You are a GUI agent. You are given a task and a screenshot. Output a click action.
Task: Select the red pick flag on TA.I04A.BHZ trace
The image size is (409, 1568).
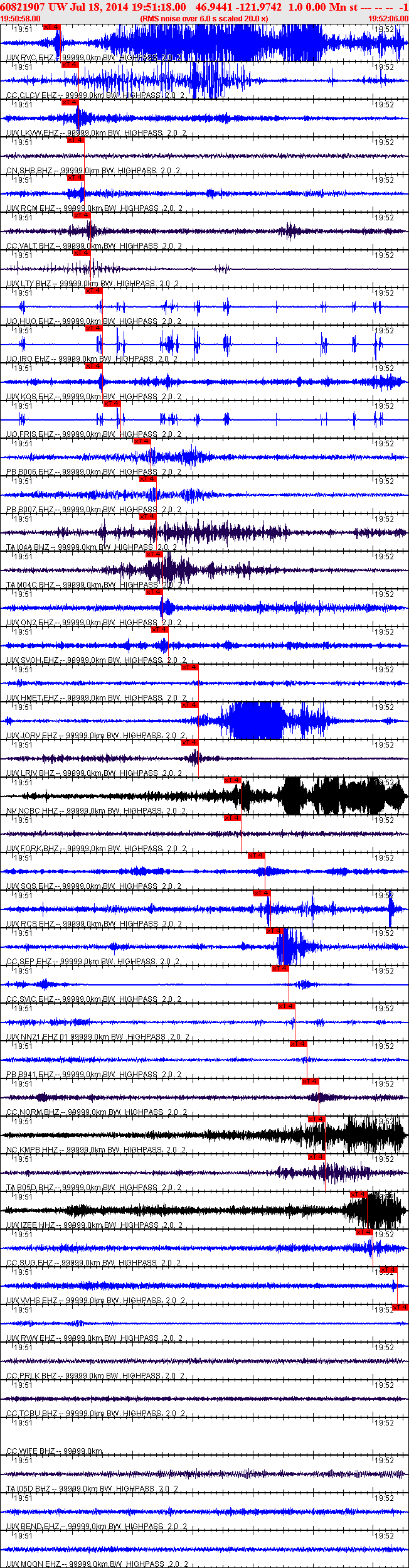click(148, 517)
